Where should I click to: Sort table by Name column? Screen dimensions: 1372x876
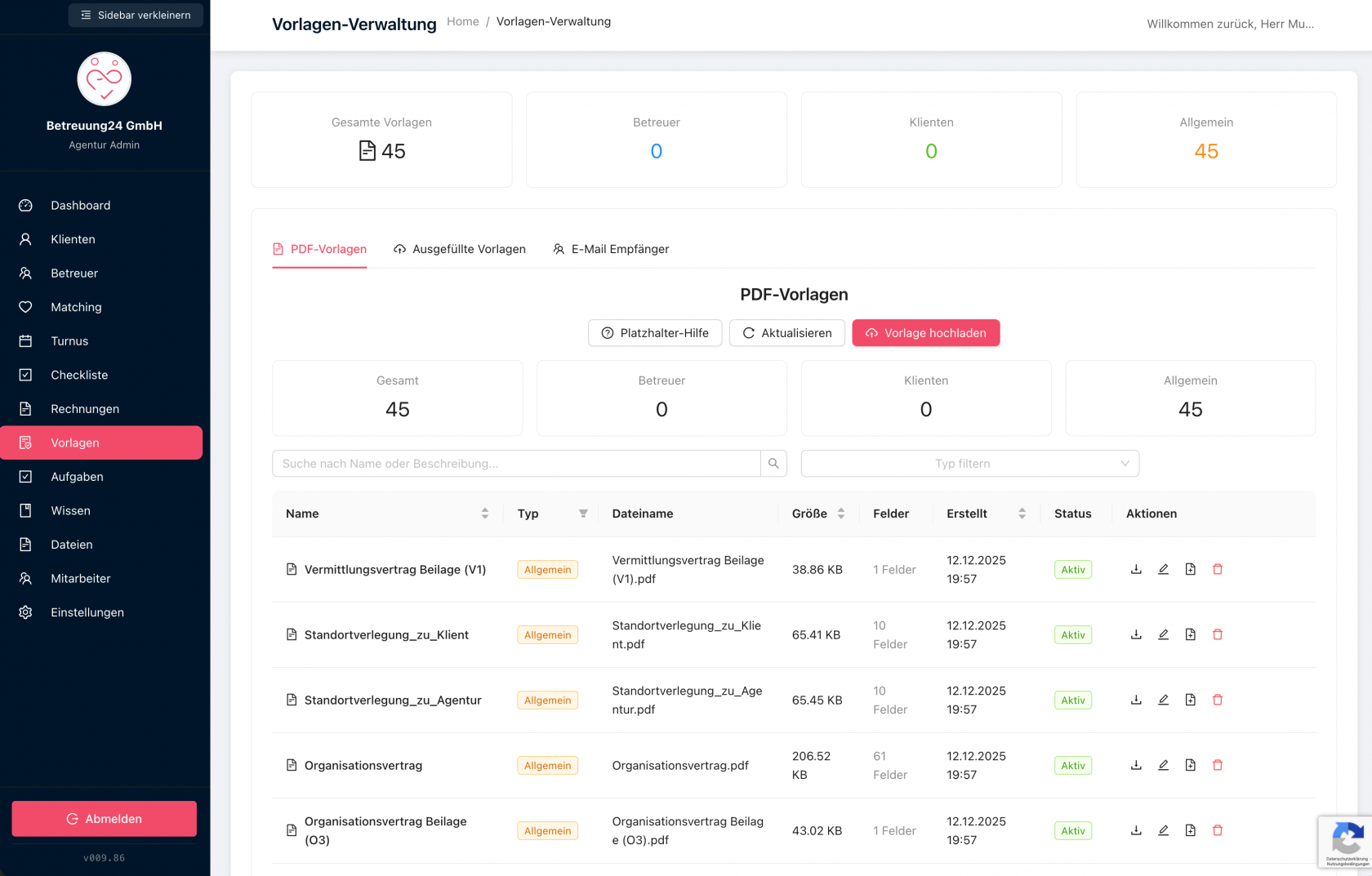point(485,514)
